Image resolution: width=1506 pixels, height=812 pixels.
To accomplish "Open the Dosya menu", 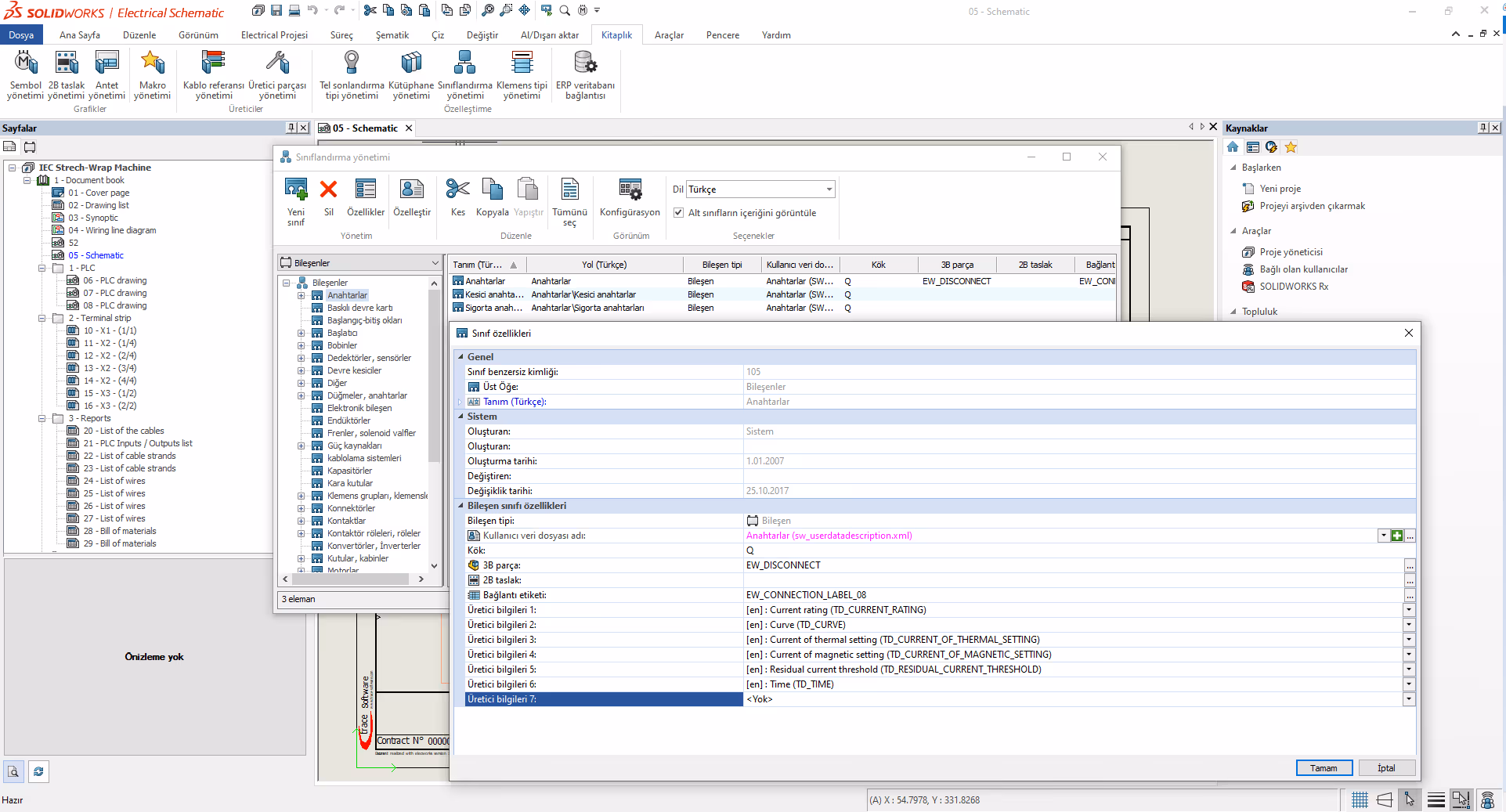I will click(21, 35).
